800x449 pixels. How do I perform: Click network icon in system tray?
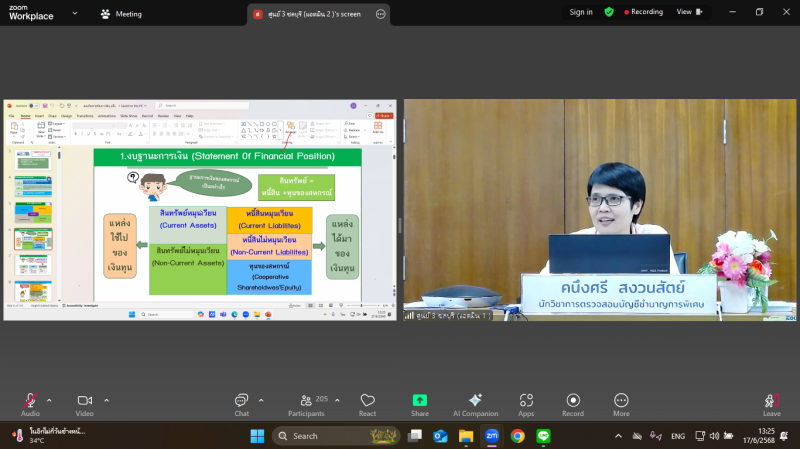tap(700, 436)
